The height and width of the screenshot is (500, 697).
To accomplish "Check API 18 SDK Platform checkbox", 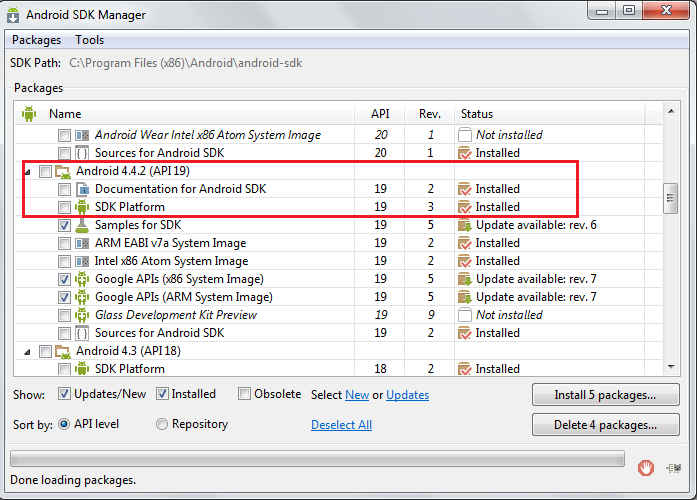I will (x=64, y=369).
